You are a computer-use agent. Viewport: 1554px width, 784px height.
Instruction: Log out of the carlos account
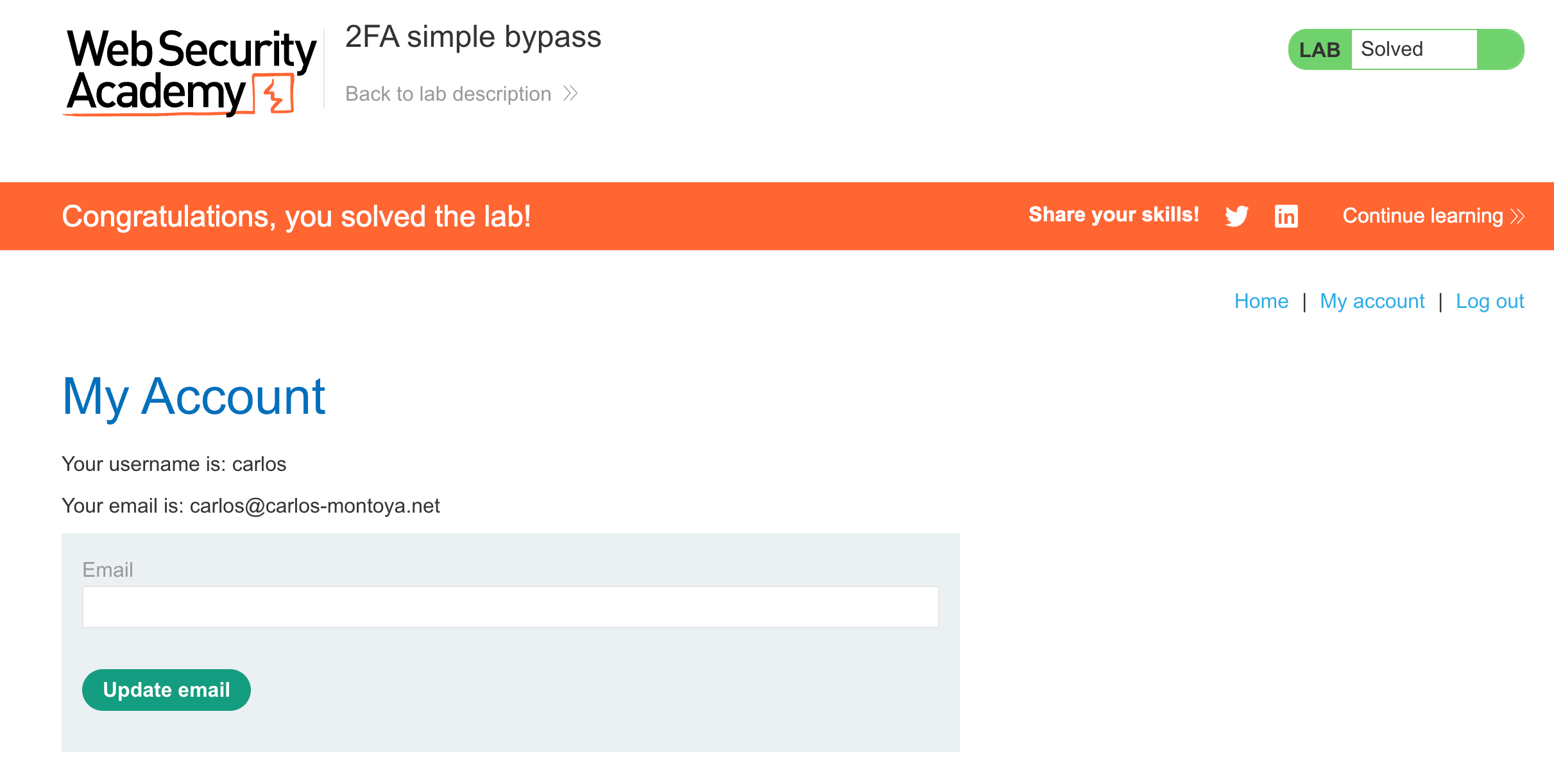[1489, 301]
